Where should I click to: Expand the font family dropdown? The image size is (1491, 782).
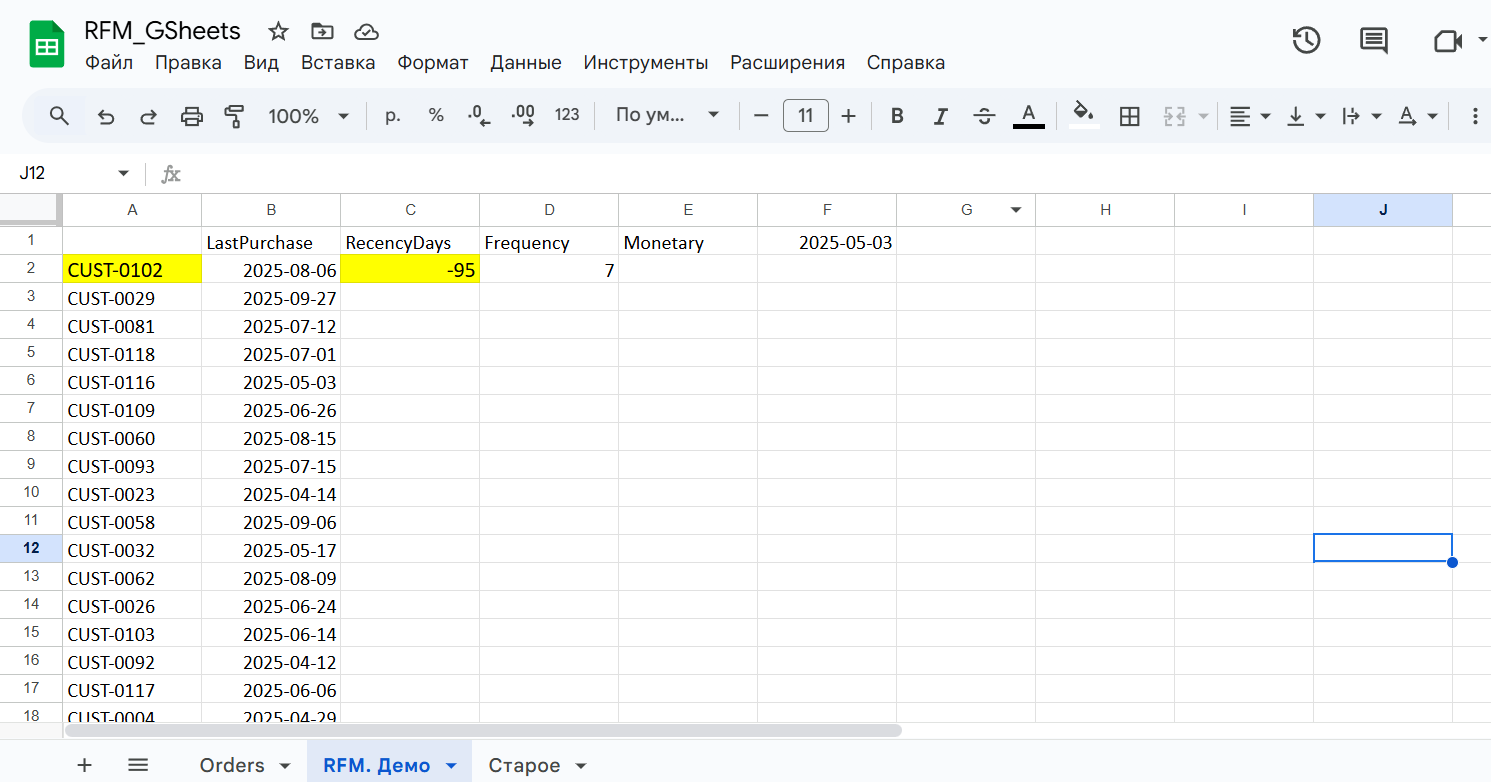coord(667,116)
